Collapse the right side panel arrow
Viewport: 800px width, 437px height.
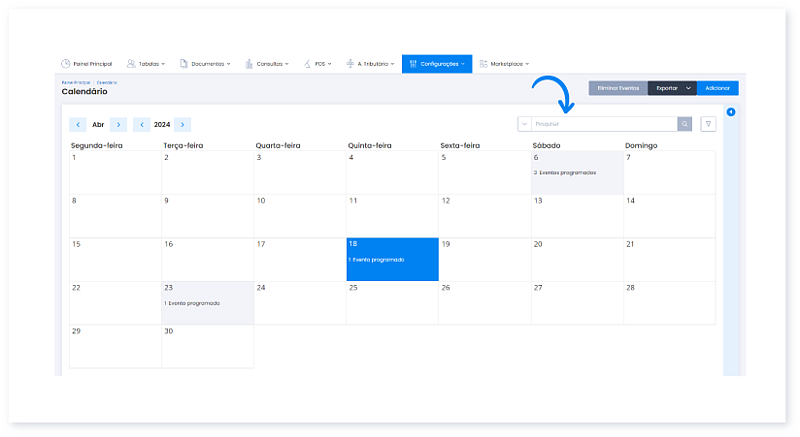[x=731, y=111]
